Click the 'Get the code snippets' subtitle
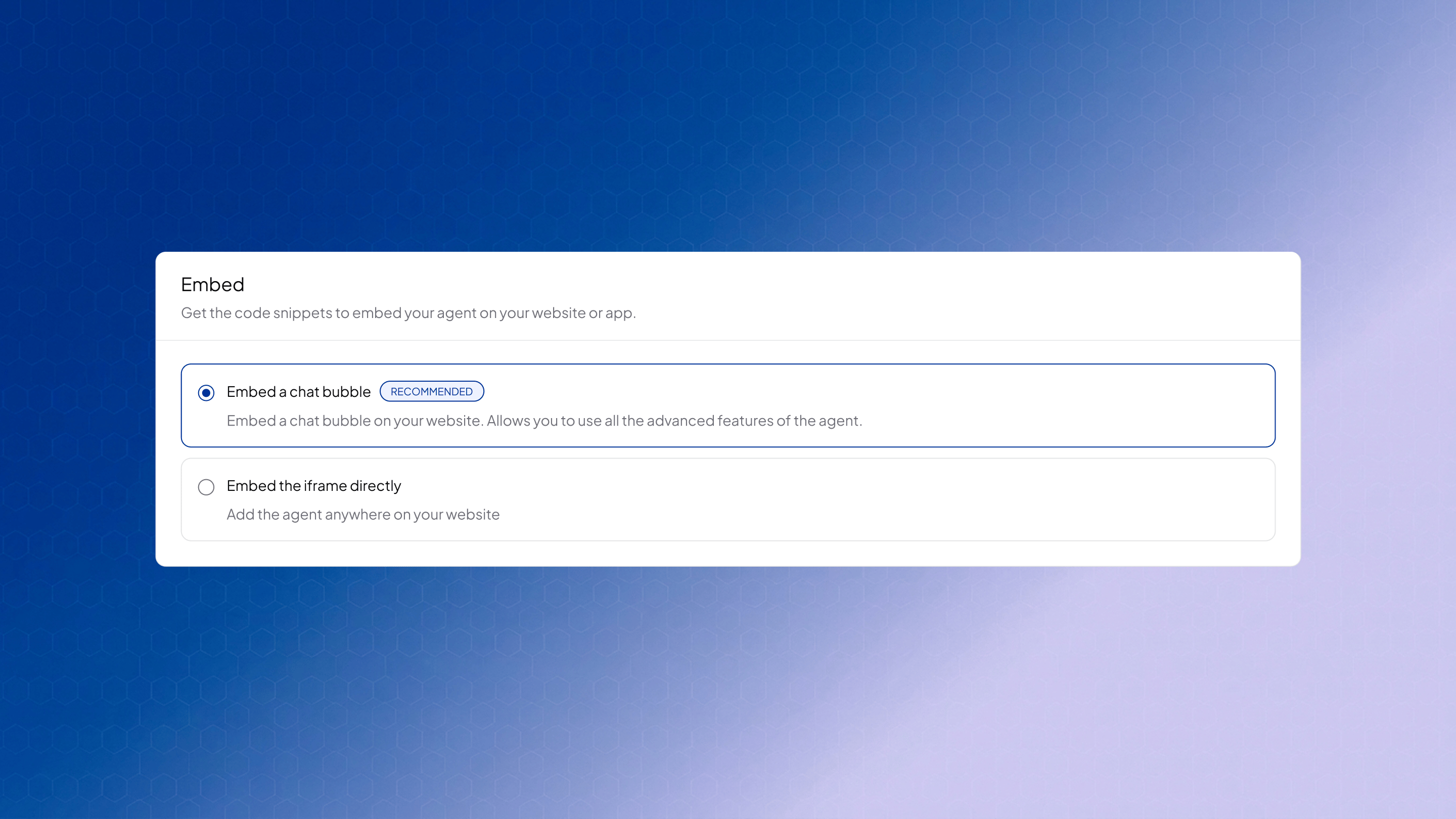The height and width of the screenshot is (819, 1456). click(x=408, y=312)
